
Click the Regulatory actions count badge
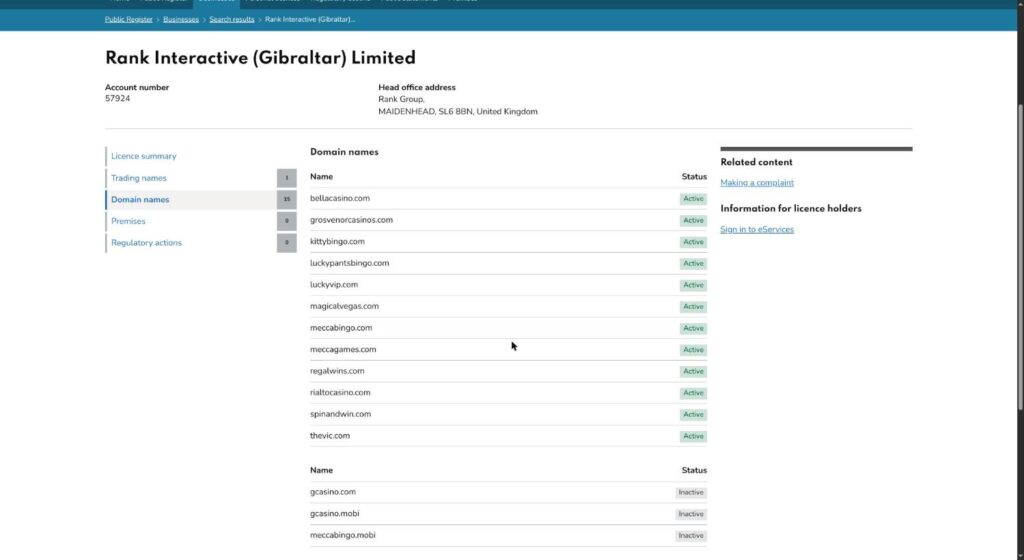(x=287, y=243)
